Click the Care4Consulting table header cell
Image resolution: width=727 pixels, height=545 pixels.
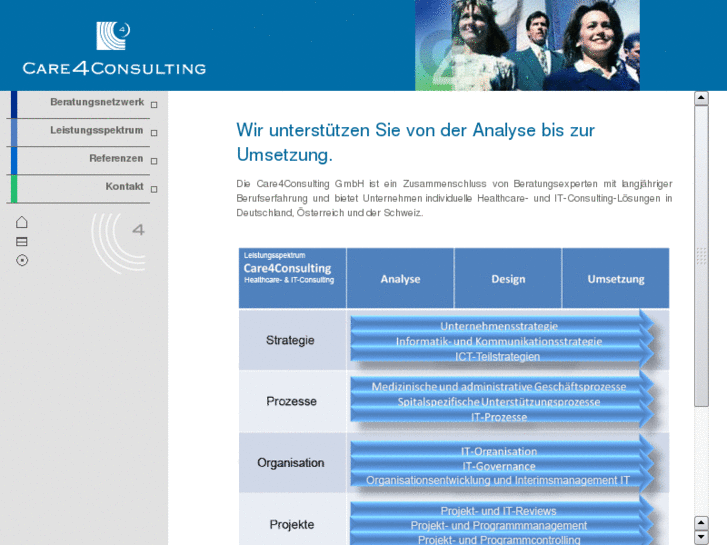click(x=292, y=278)
